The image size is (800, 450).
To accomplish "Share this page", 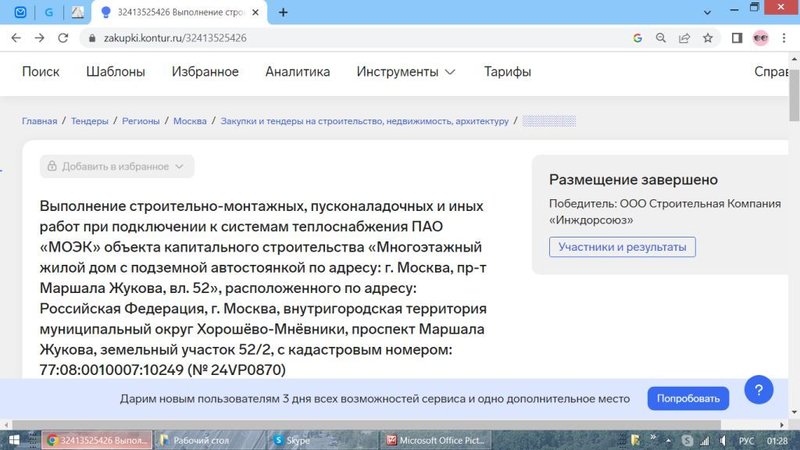I will coord(684,38).
